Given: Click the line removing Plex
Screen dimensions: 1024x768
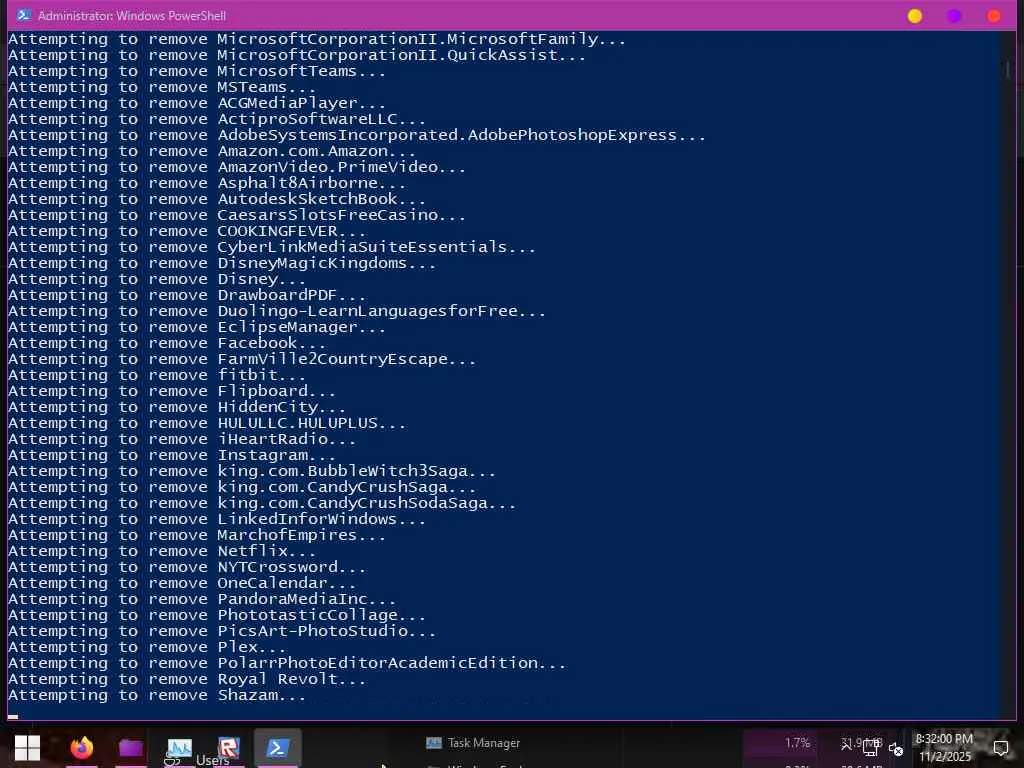Looking at the screenshot, I should click(x=147, y=647).
